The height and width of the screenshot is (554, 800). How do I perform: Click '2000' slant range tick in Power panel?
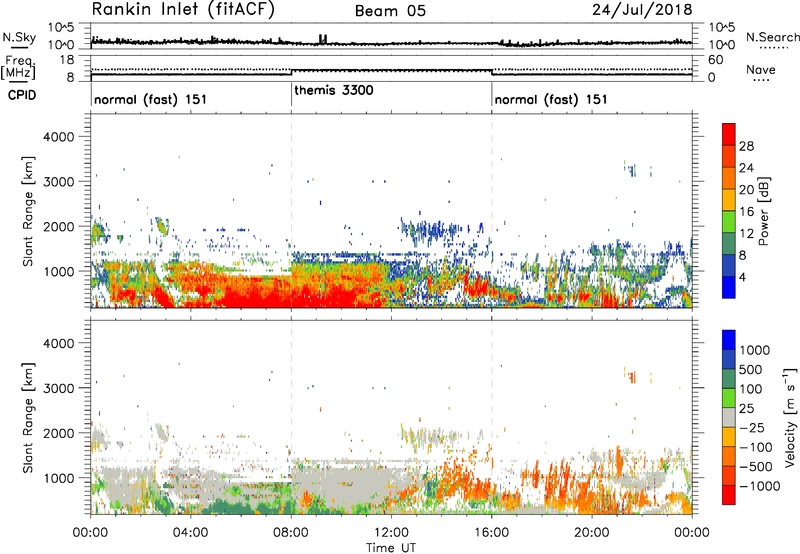pyautogui.click(x=58, y=226)
